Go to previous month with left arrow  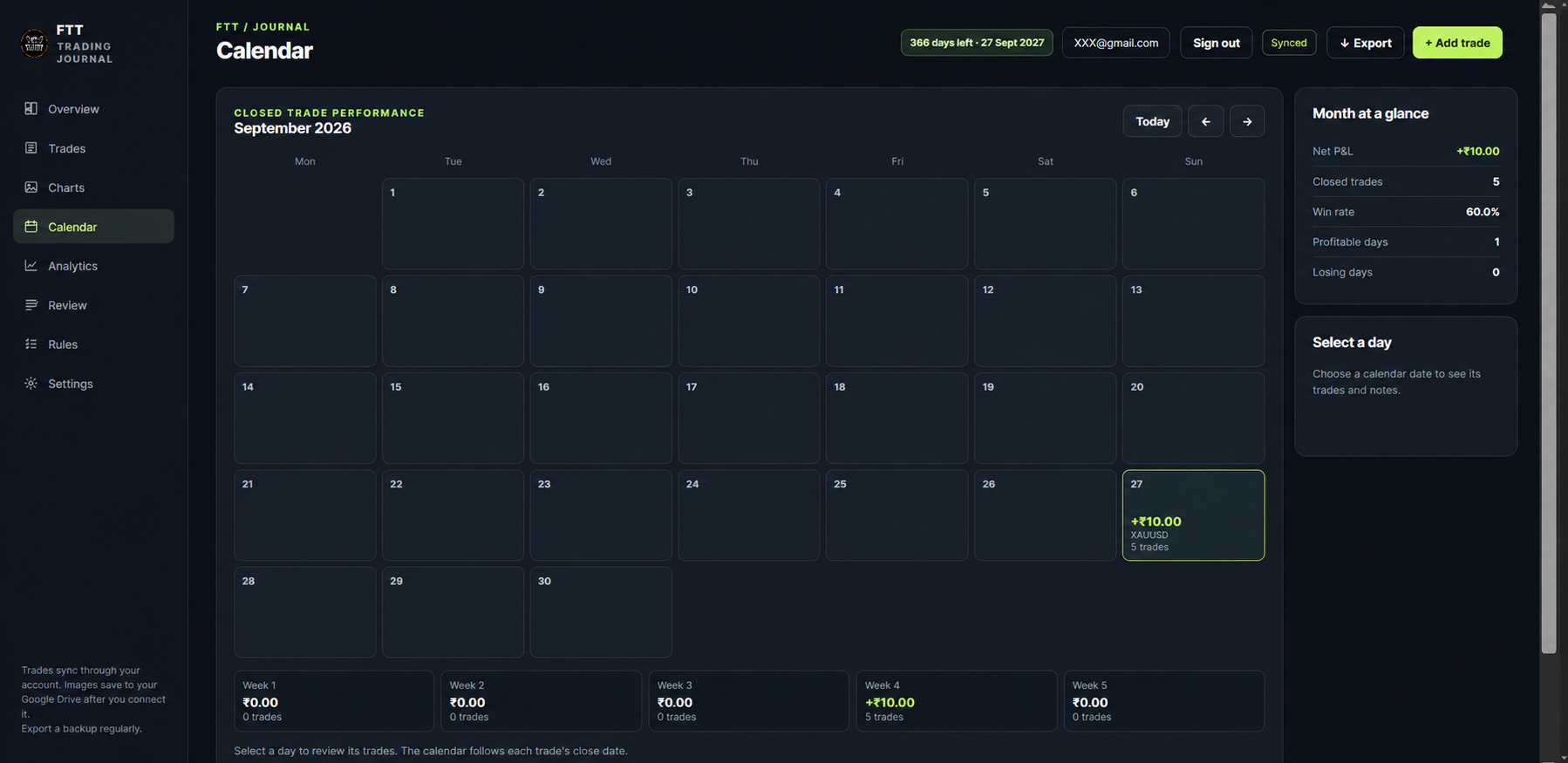1206,121
